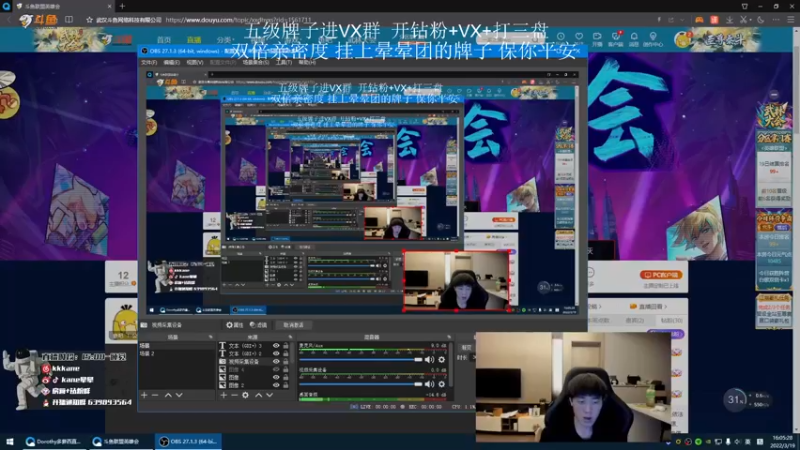
Task: Open 视频采集设备 mixer settings gear
Action: click(442, 384)
